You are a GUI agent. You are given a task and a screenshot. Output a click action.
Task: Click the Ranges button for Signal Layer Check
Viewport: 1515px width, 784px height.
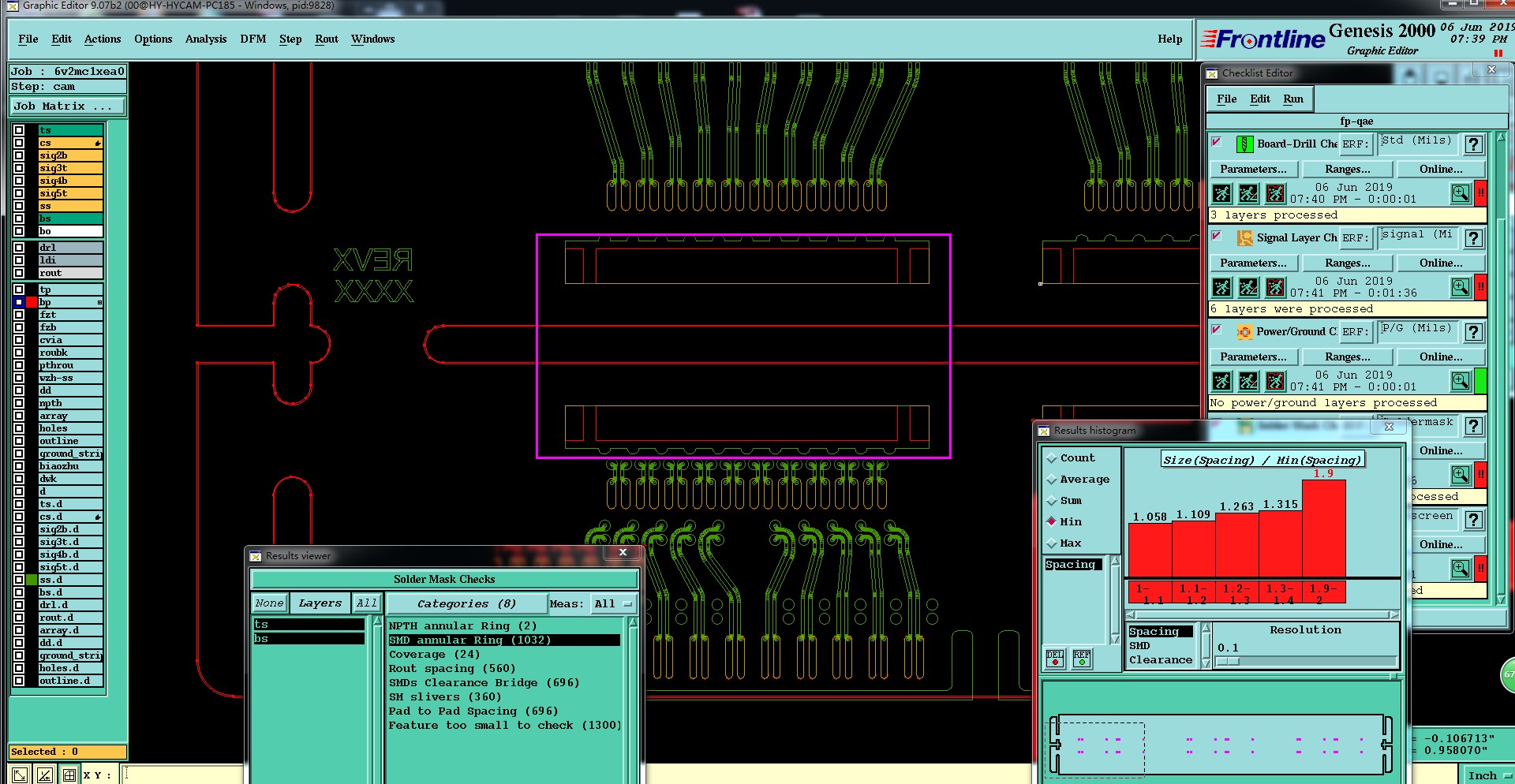[x=1347, y=263]
